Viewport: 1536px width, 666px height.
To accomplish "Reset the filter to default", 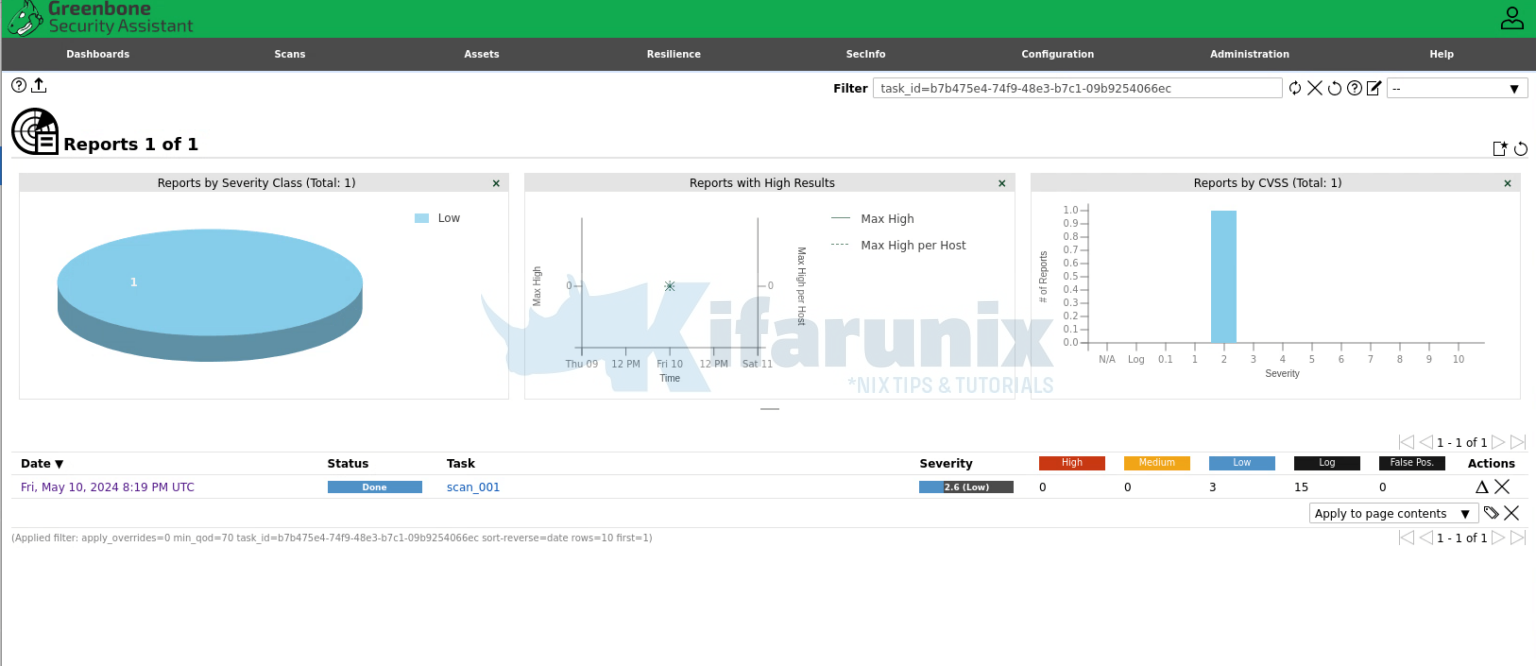I will tap(1334, 88).
